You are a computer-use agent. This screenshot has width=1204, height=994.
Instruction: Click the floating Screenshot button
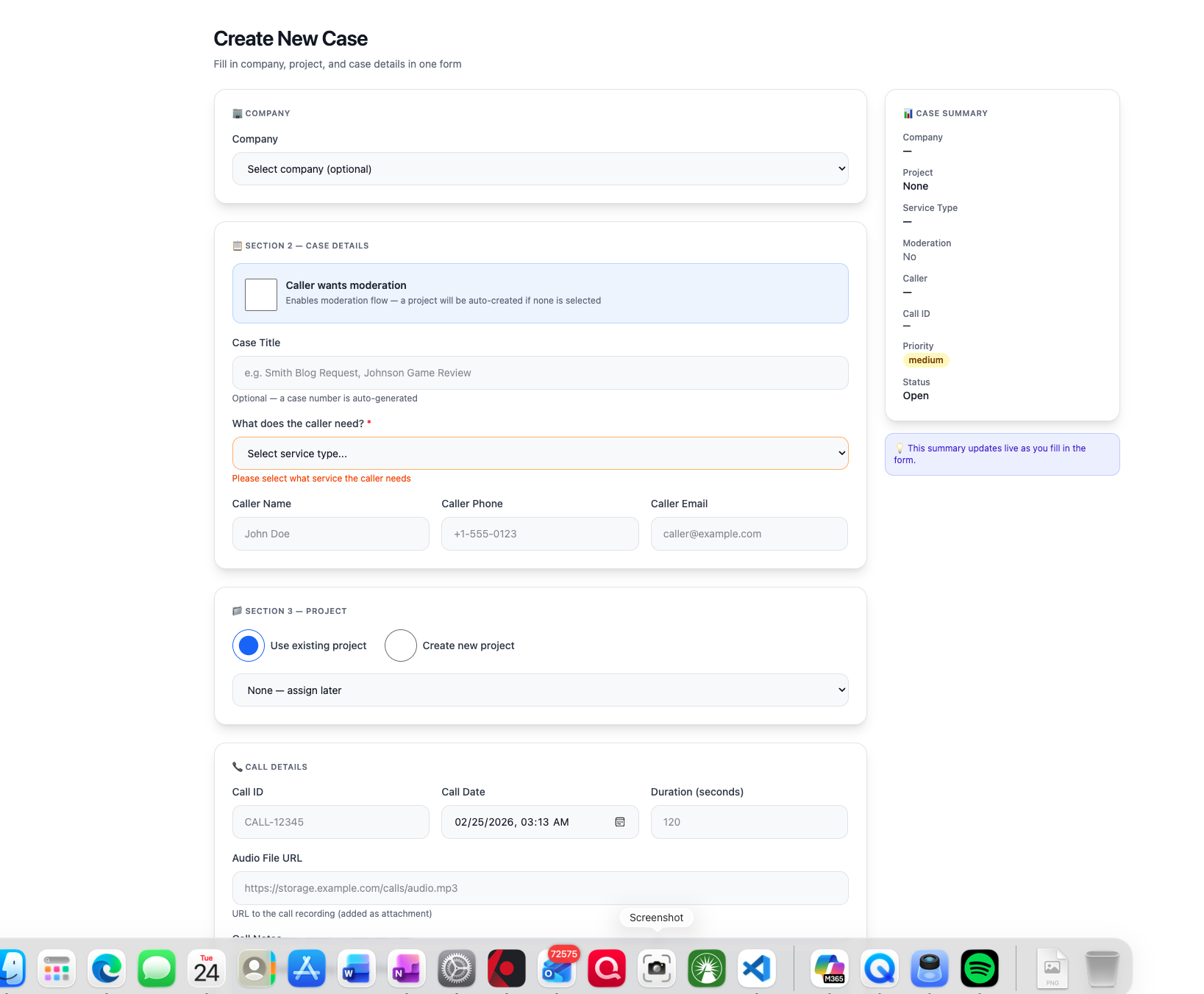(655, 917)
